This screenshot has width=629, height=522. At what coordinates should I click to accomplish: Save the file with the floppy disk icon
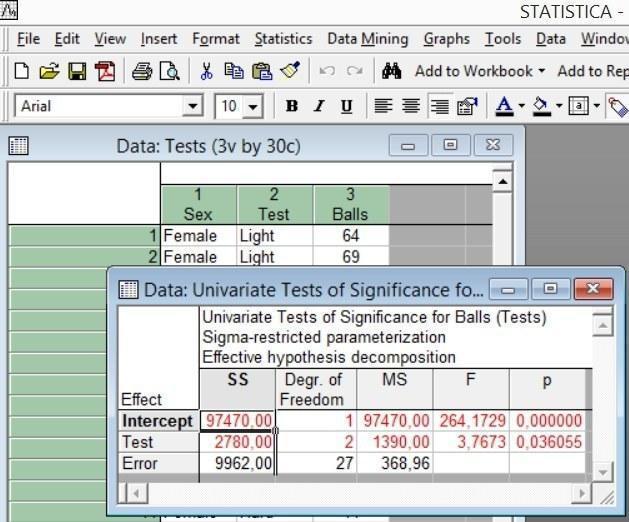[77, 71]
